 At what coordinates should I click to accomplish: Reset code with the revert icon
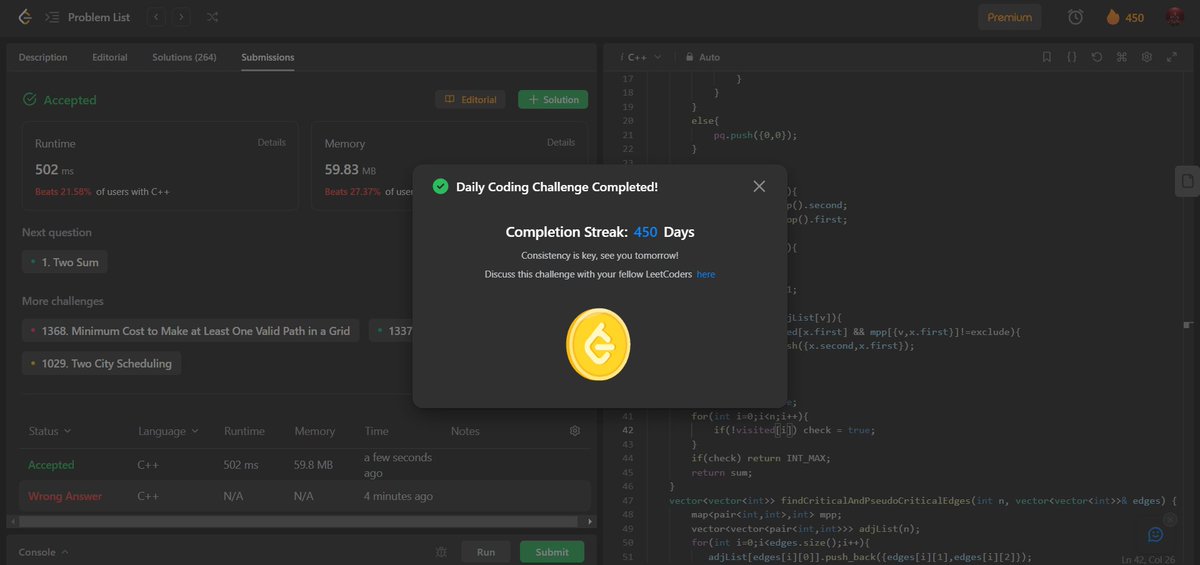click(x=1096, y=57)
